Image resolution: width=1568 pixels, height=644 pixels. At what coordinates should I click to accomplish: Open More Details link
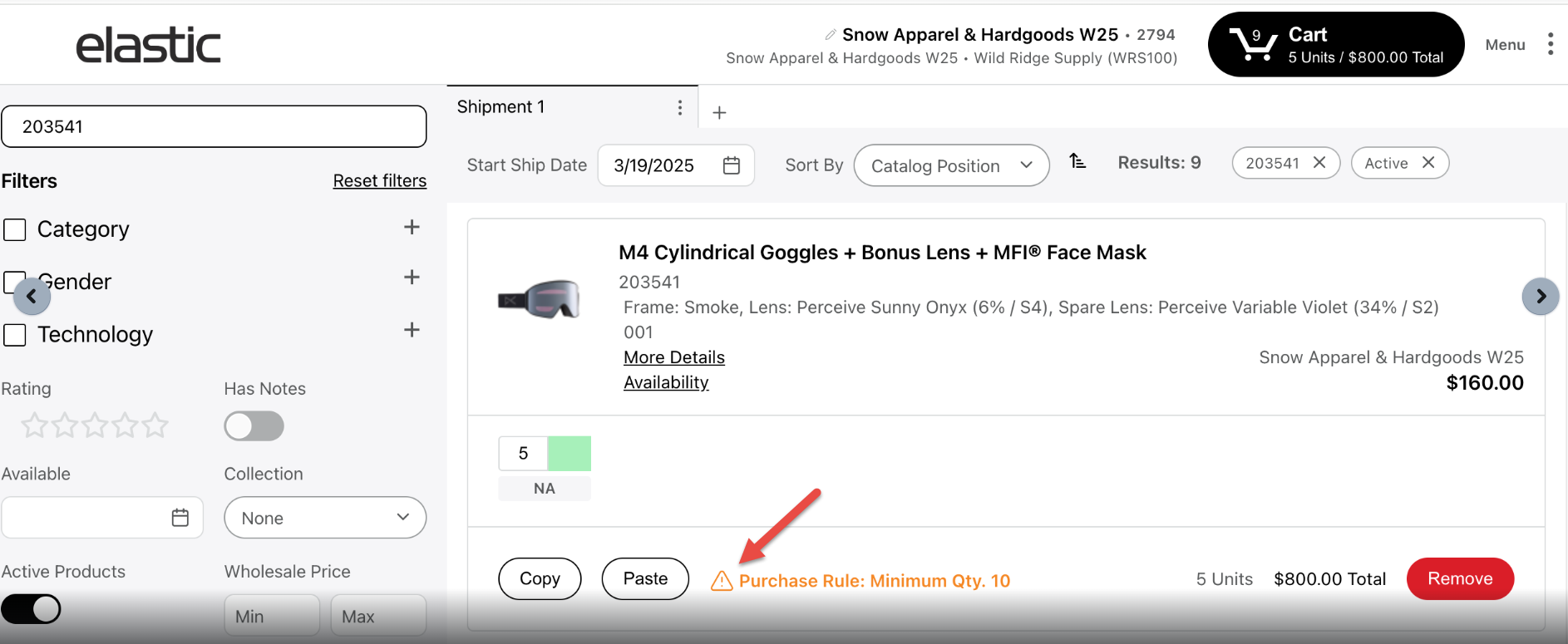[674, 357]
